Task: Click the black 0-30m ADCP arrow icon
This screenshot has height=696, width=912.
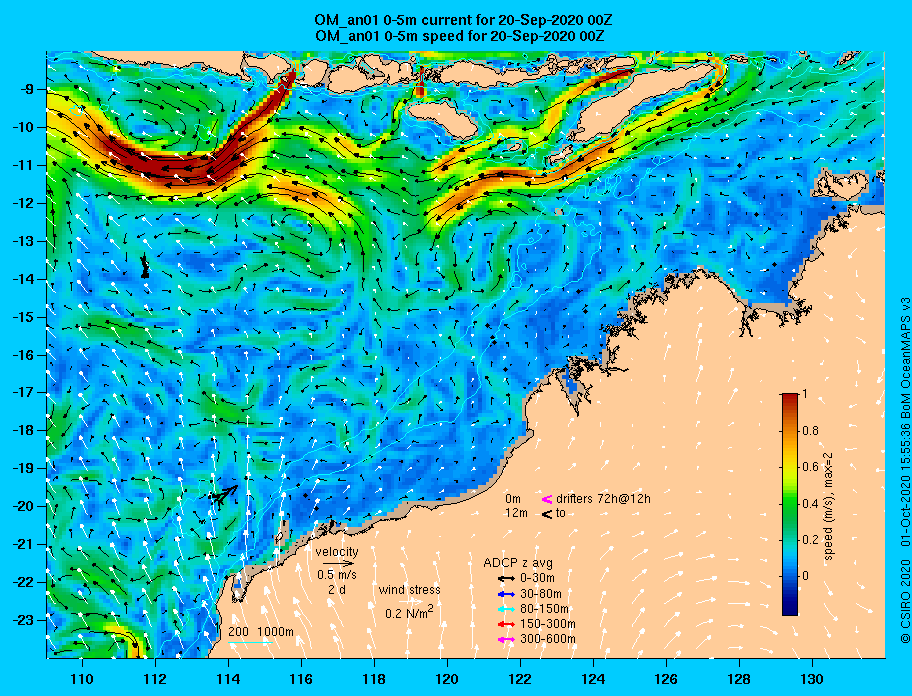Action: click(x=506, y=579)
